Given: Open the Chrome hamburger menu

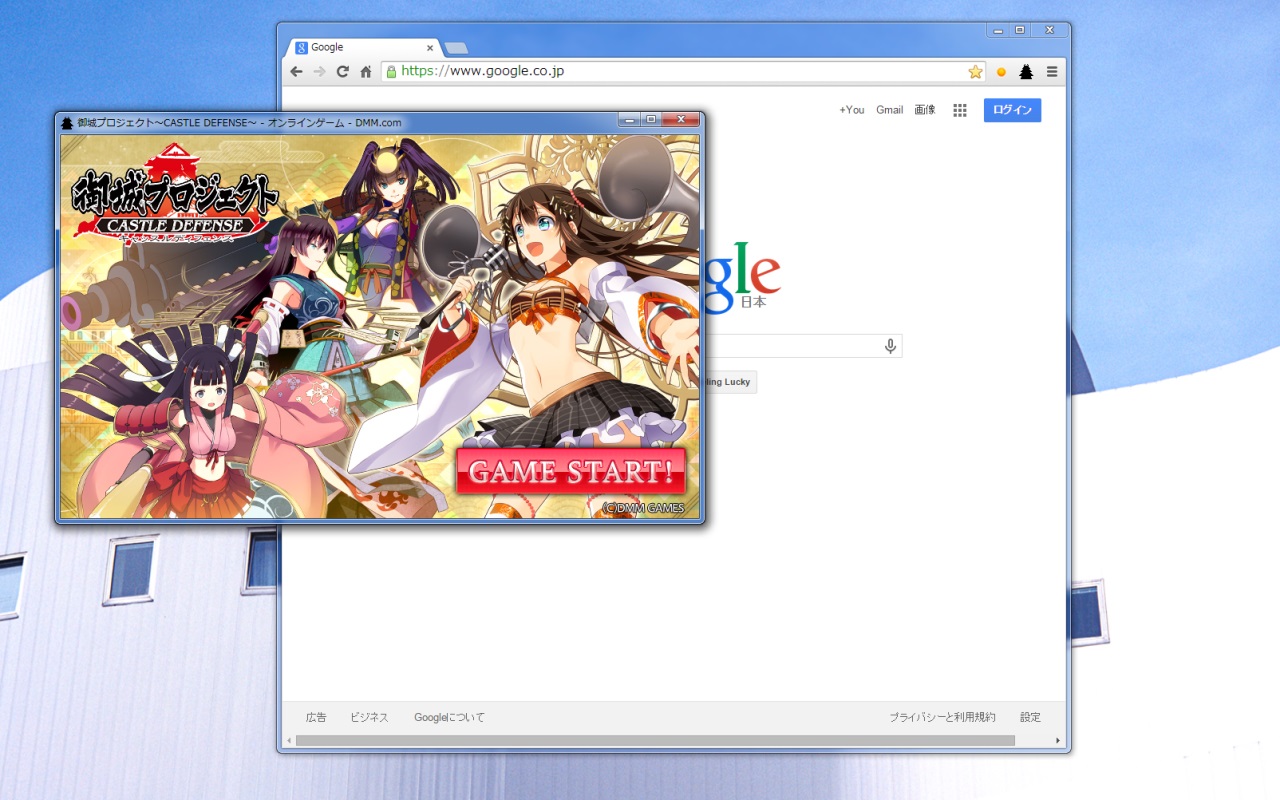Looking at the screenshot, I should pyautogui.click(x=1052, y=72).
